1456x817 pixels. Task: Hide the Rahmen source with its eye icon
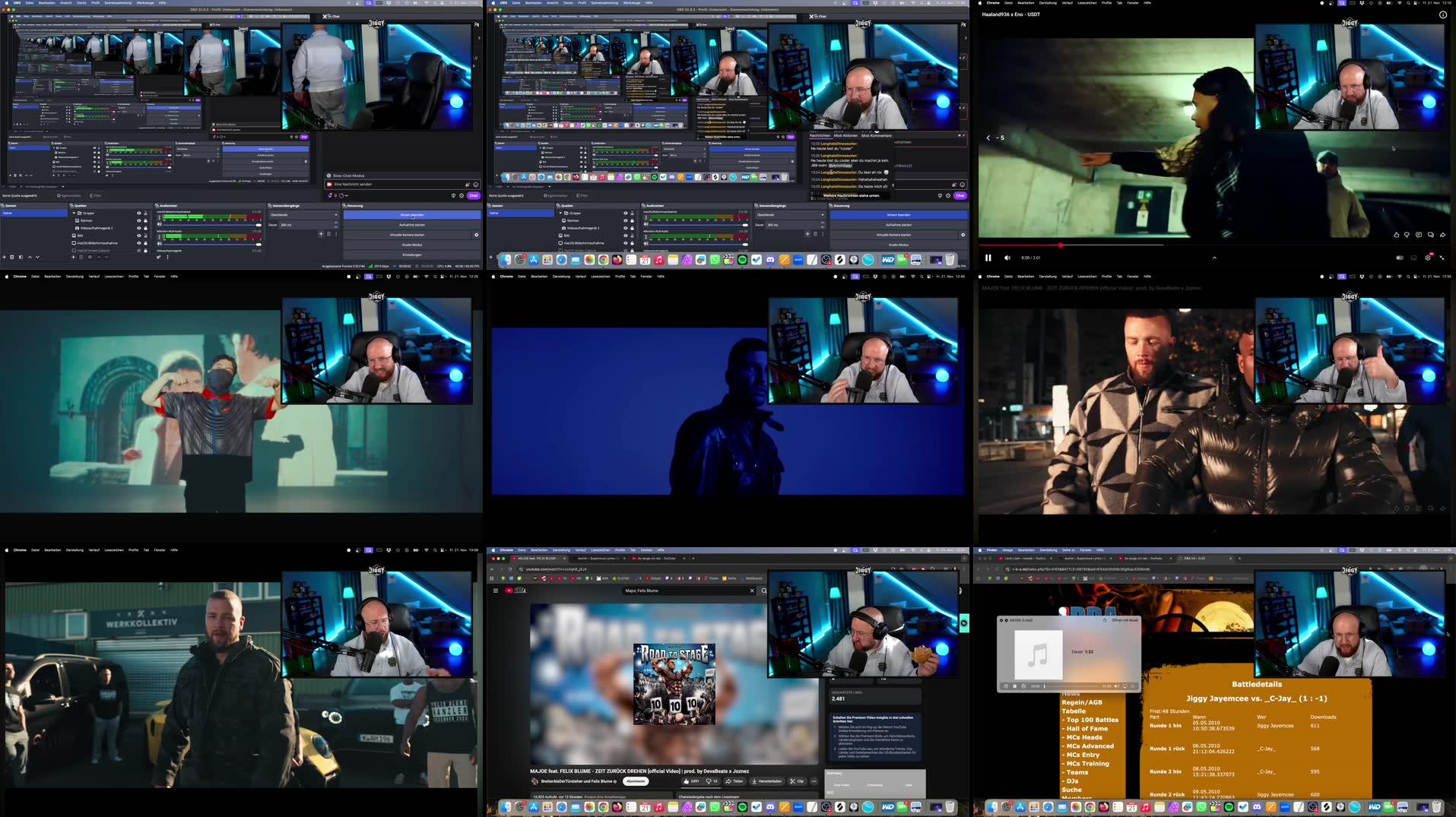point(138,220)
